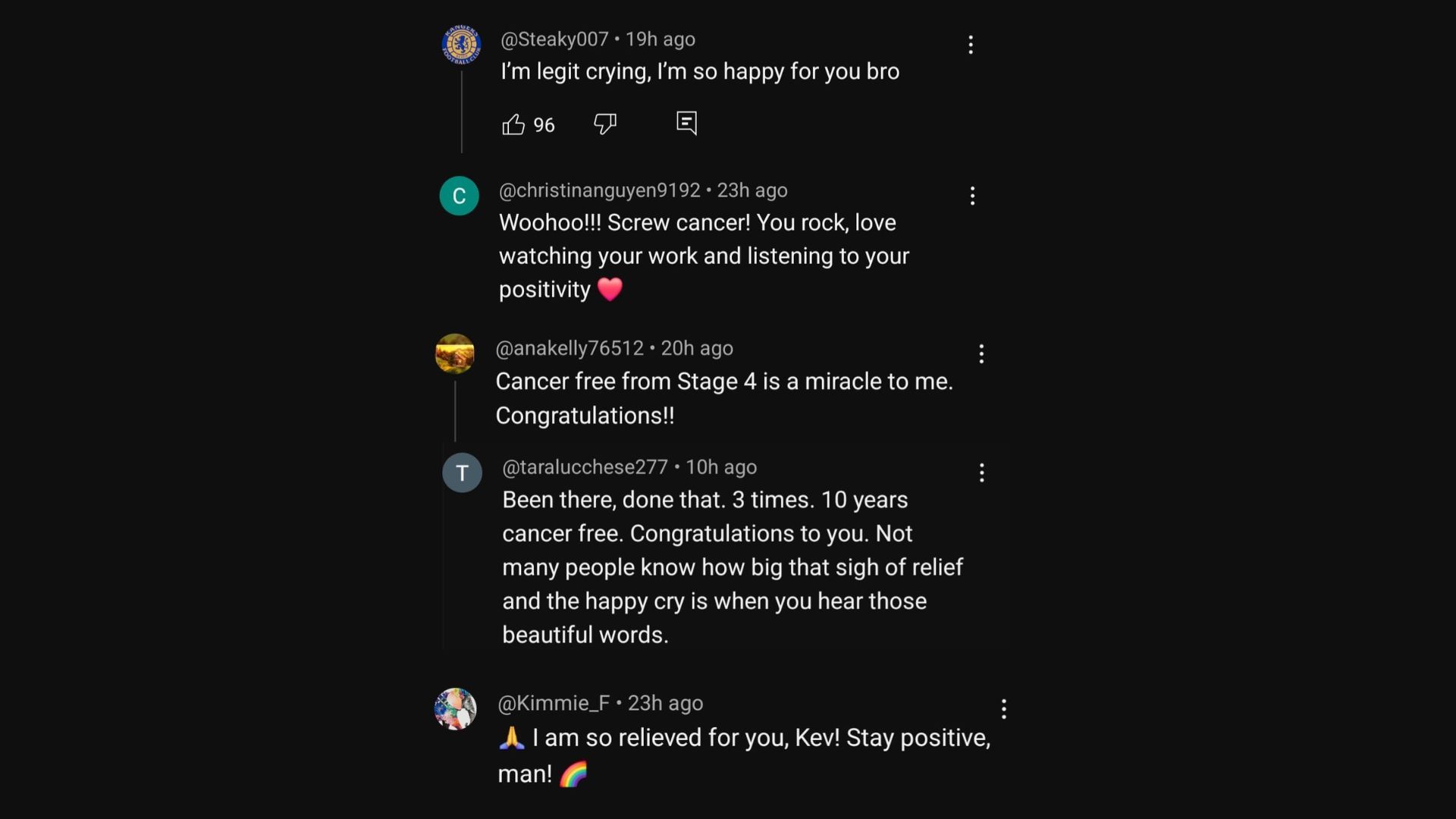Open the @Kimmie_F username link

pyautogui.click(x=554, y=703)
